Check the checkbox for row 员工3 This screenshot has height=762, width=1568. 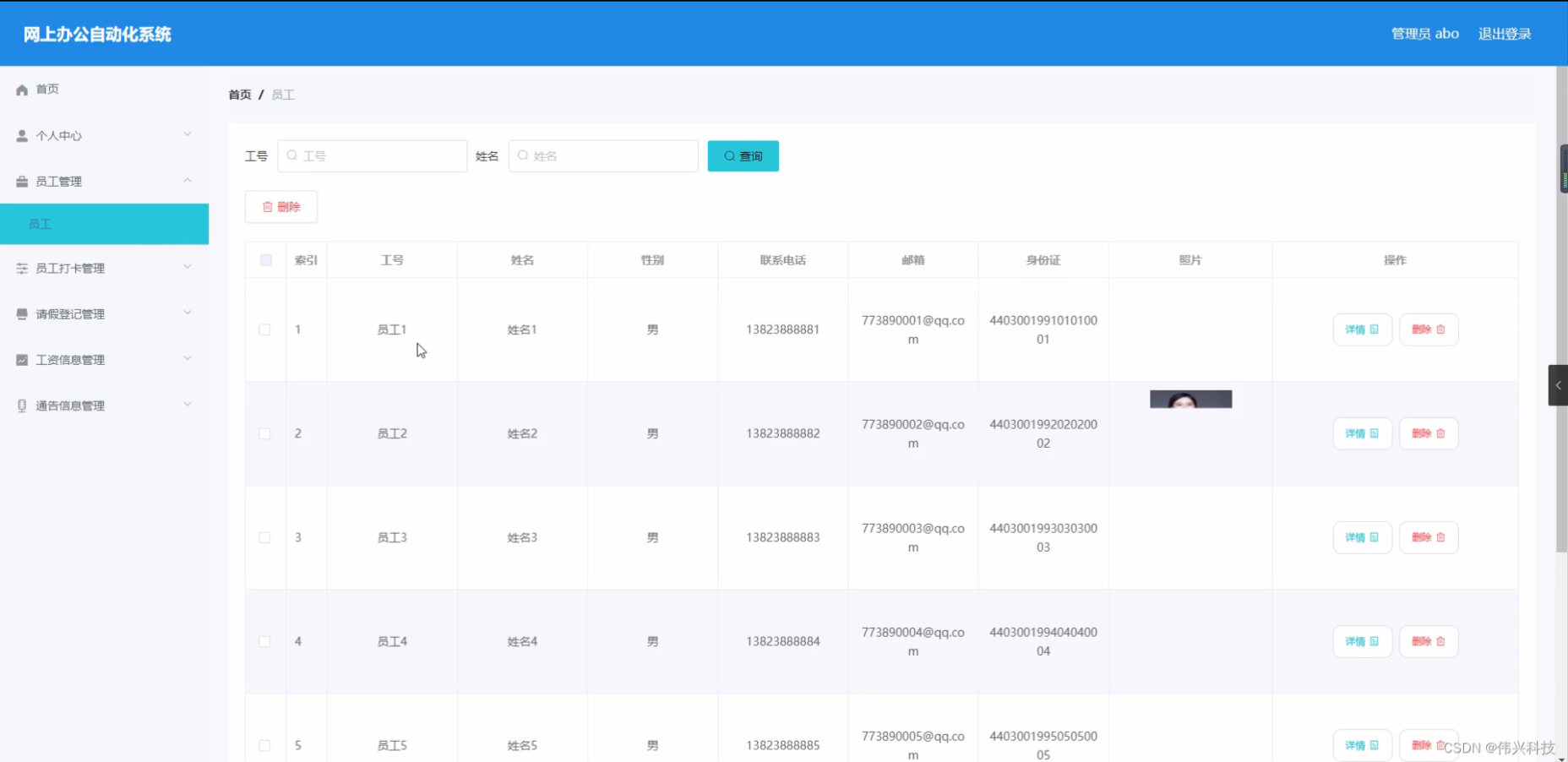pyautogui.click(x=264, y=537)
